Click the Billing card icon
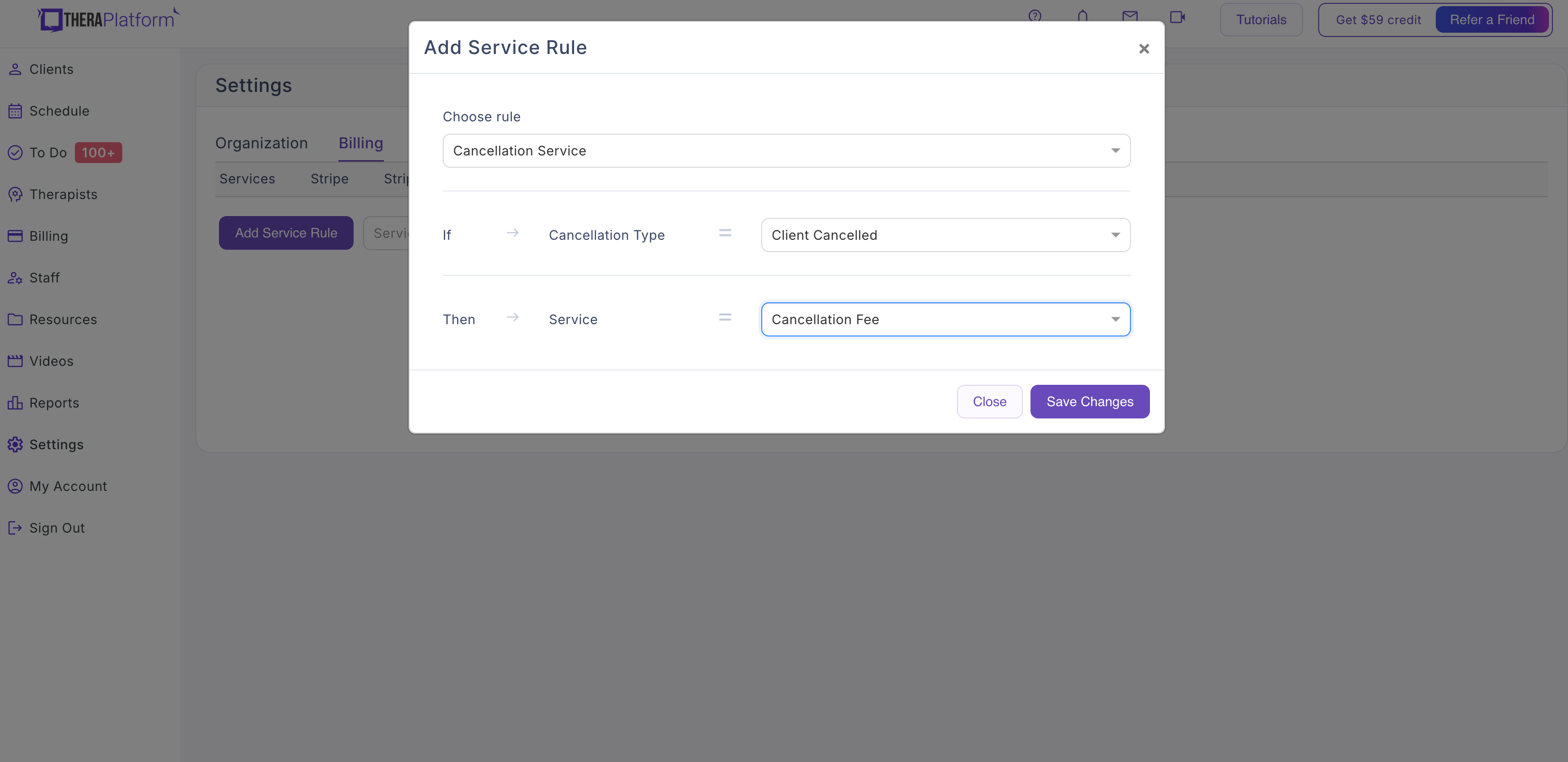Image resolution: width=1568 pixels, height=762 pixels. pos(15,236)
